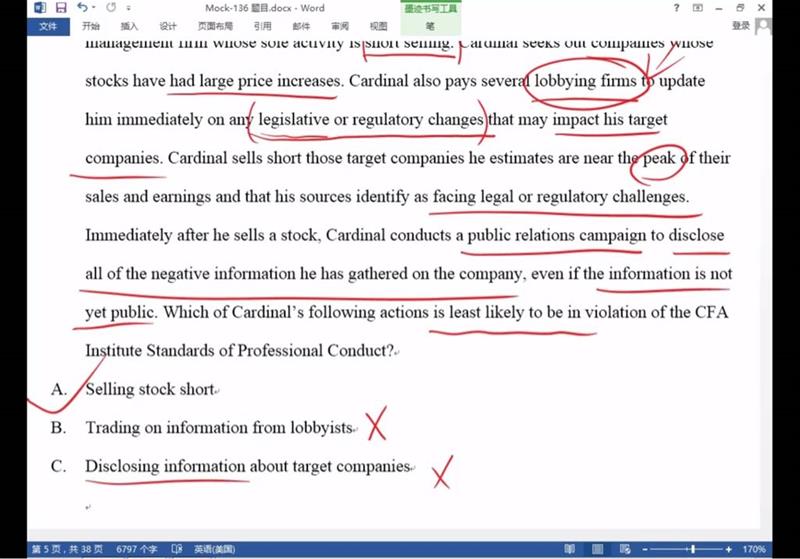The image size is (800, 559).
Task: Switch to the 引用 (References) tab
Action: pyautogui.click(x=262, y=26)
